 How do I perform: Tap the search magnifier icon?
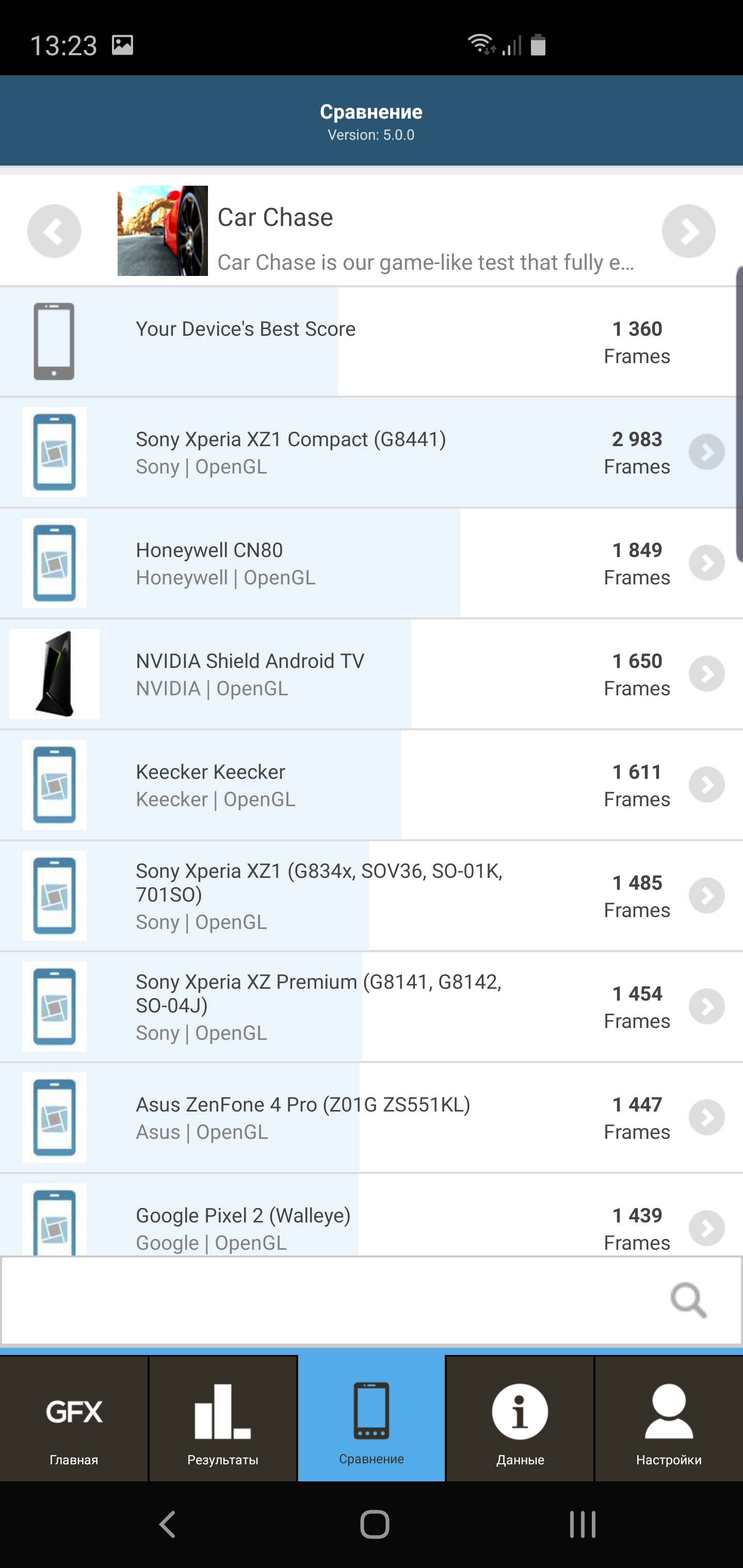688,1300
